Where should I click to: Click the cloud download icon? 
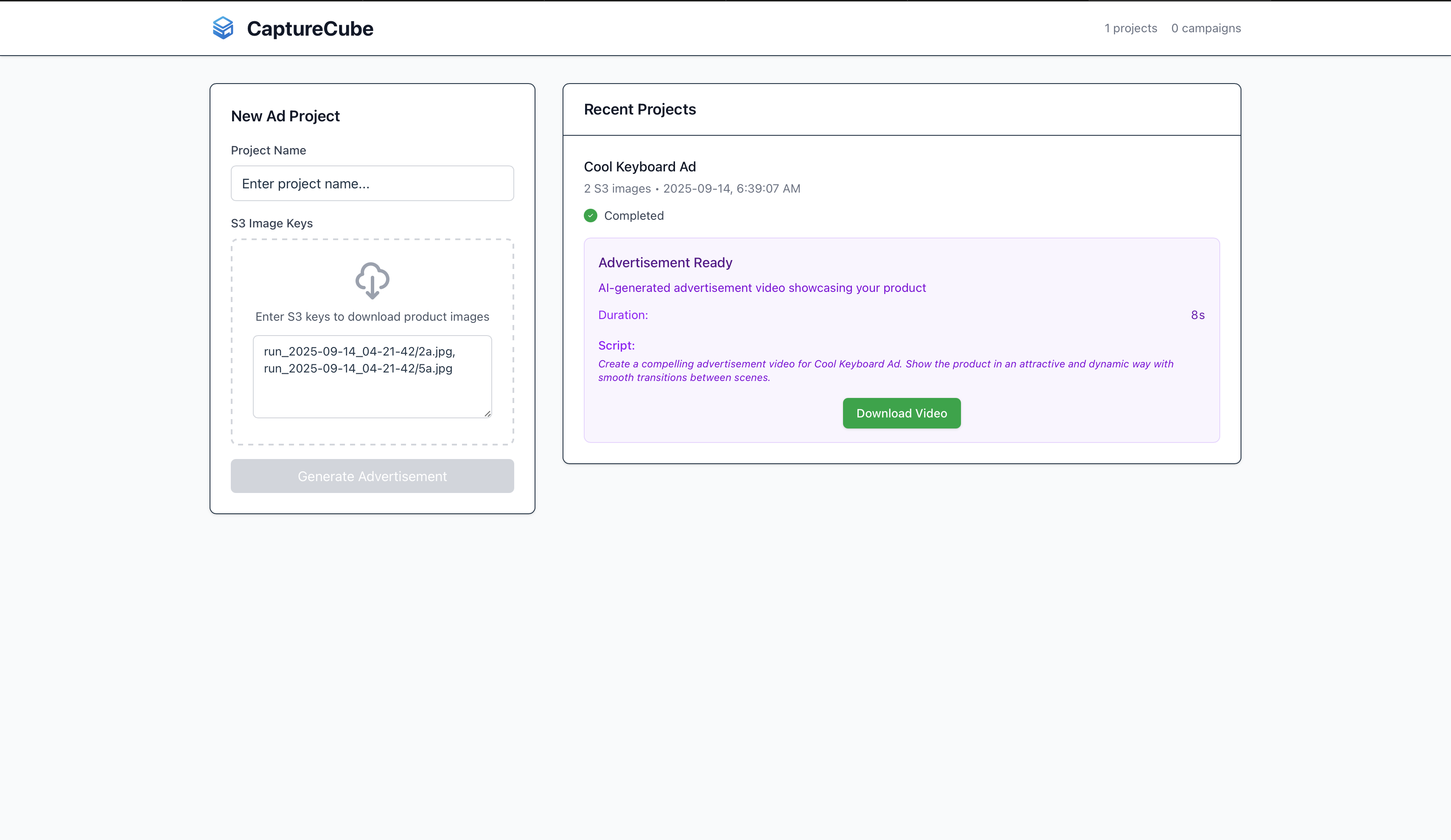coord(372,280)
